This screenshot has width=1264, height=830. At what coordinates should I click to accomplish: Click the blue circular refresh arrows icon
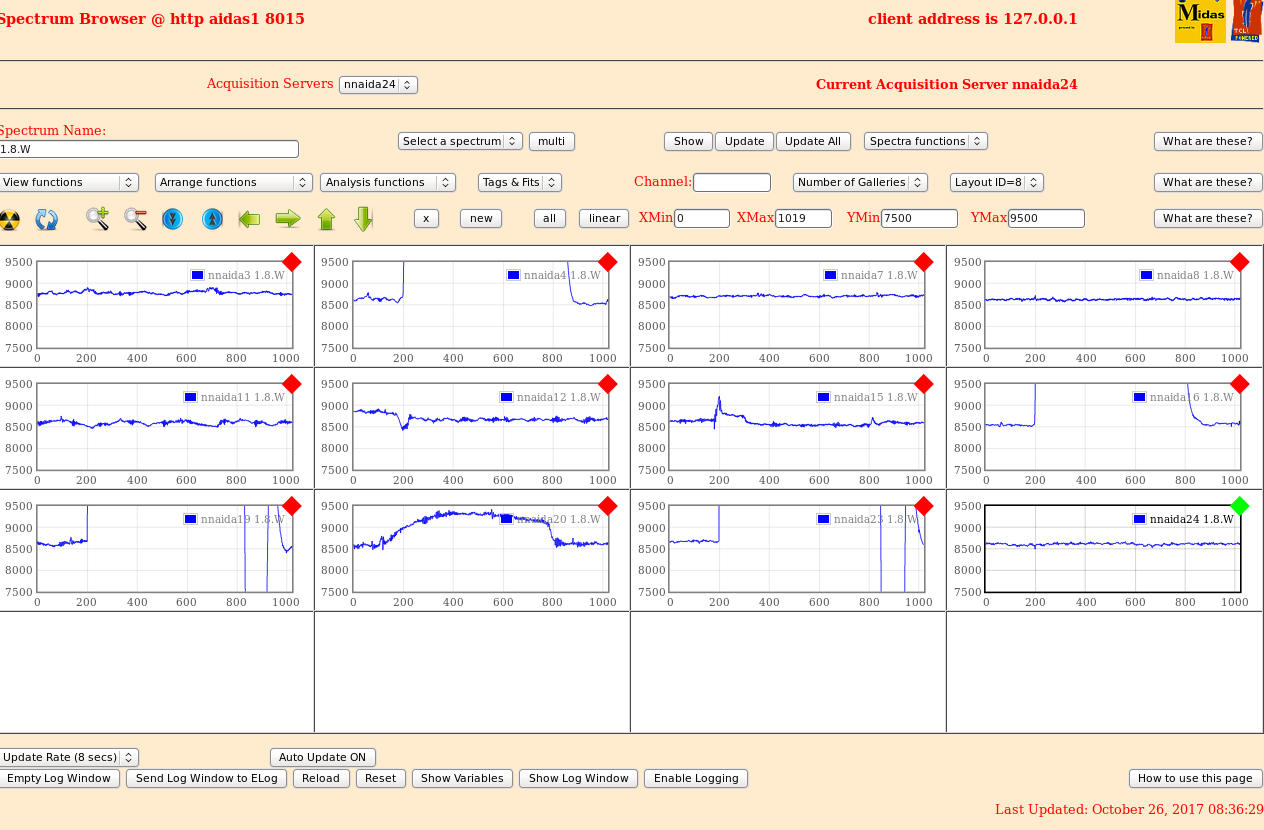point(46,219)
